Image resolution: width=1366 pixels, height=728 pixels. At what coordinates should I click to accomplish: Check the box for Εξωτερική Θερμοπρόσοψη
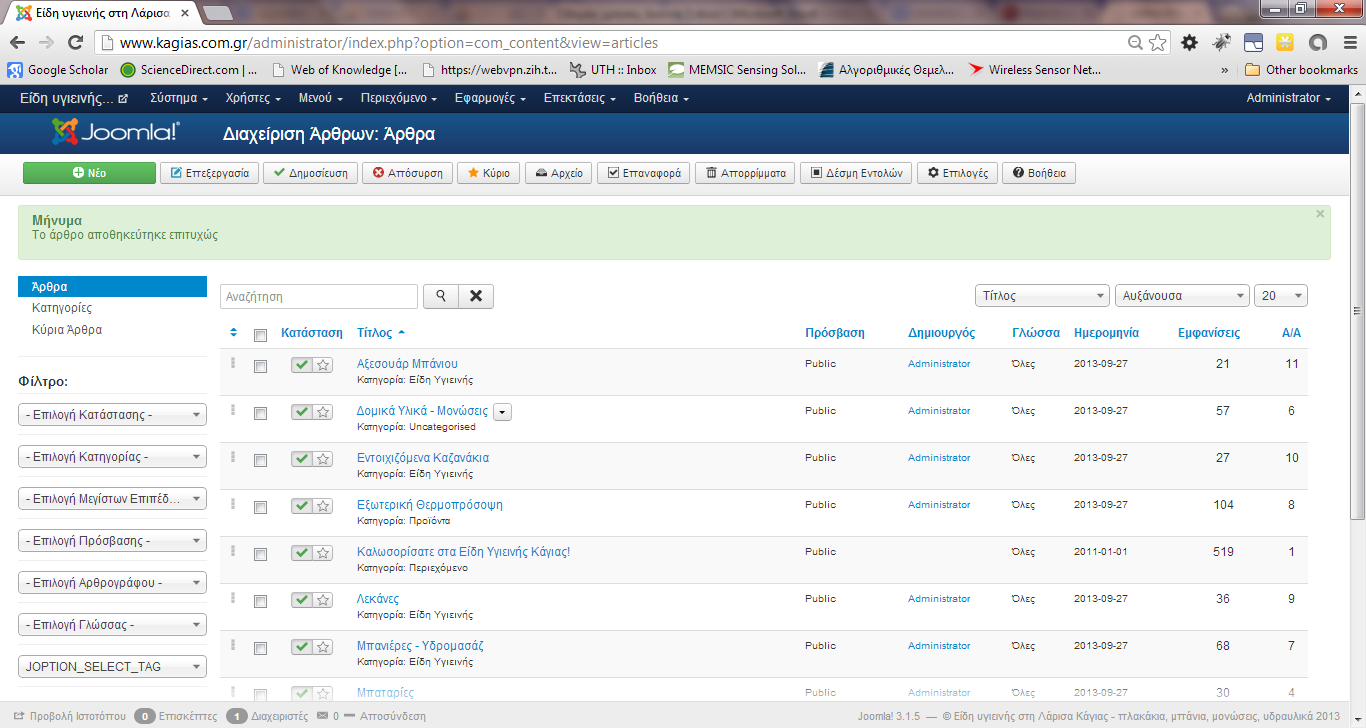click(x=261, y=507)
